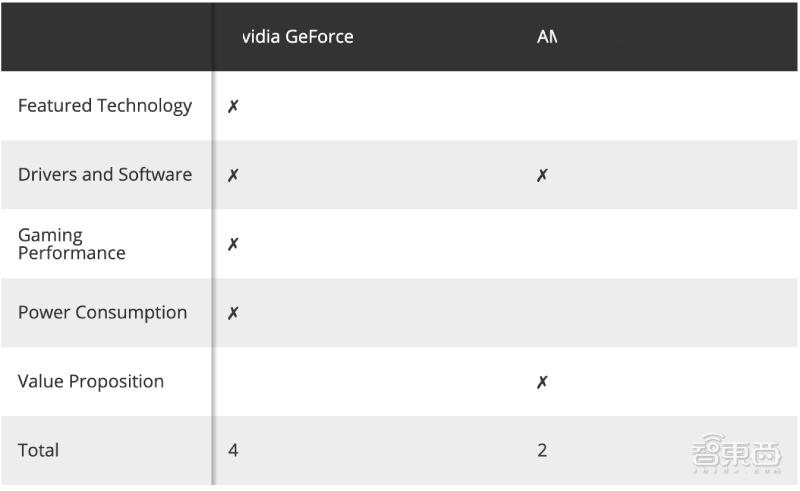Select Nvidia's X mark in Gaming Performance row
800x491 pixels.
(233, 244)
